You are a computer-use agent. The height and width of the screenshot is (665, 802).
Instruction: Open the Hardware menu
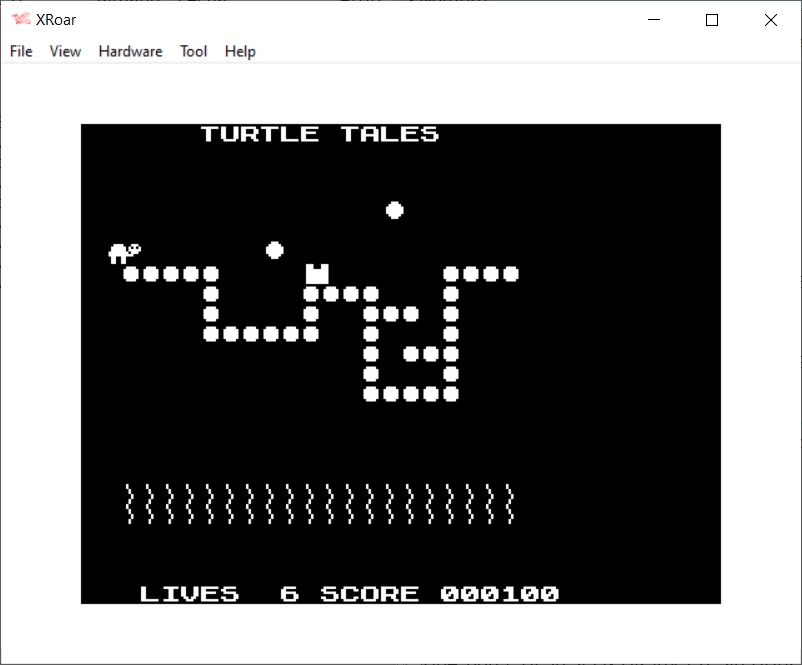point(130,51)
